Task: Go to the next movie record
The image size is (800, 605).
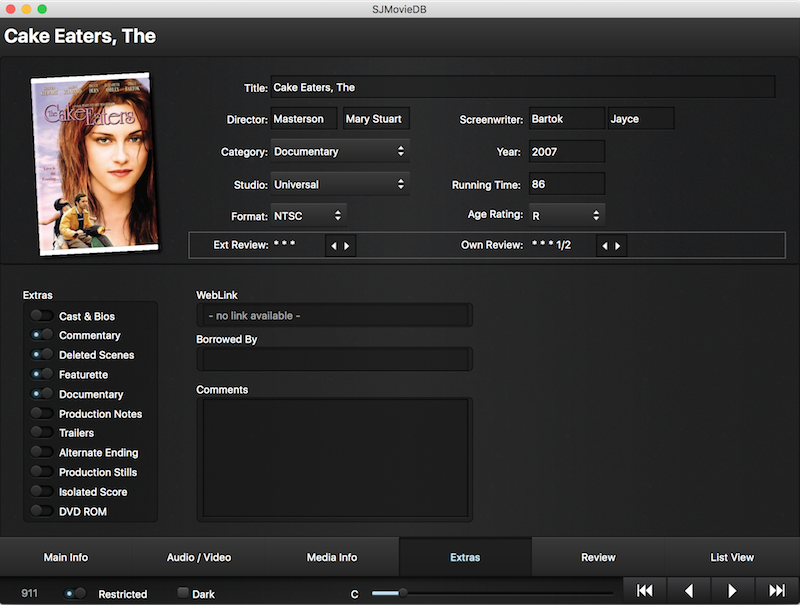Action: point(733,591)
